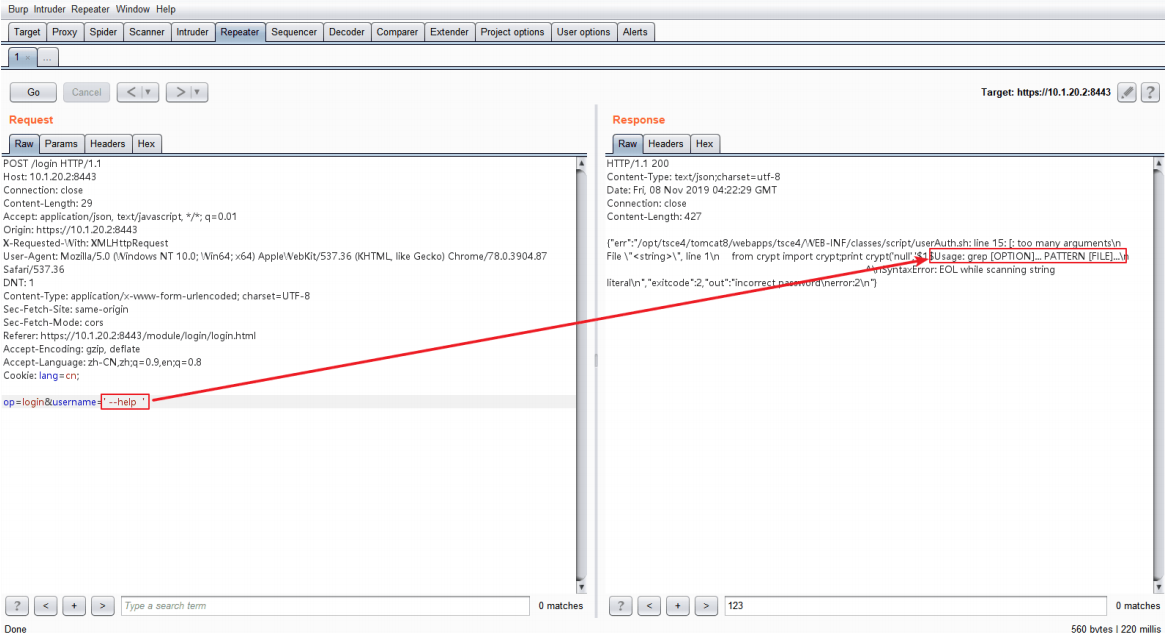
Task: Click the request search help icon
Action: (x=17, y=606)
